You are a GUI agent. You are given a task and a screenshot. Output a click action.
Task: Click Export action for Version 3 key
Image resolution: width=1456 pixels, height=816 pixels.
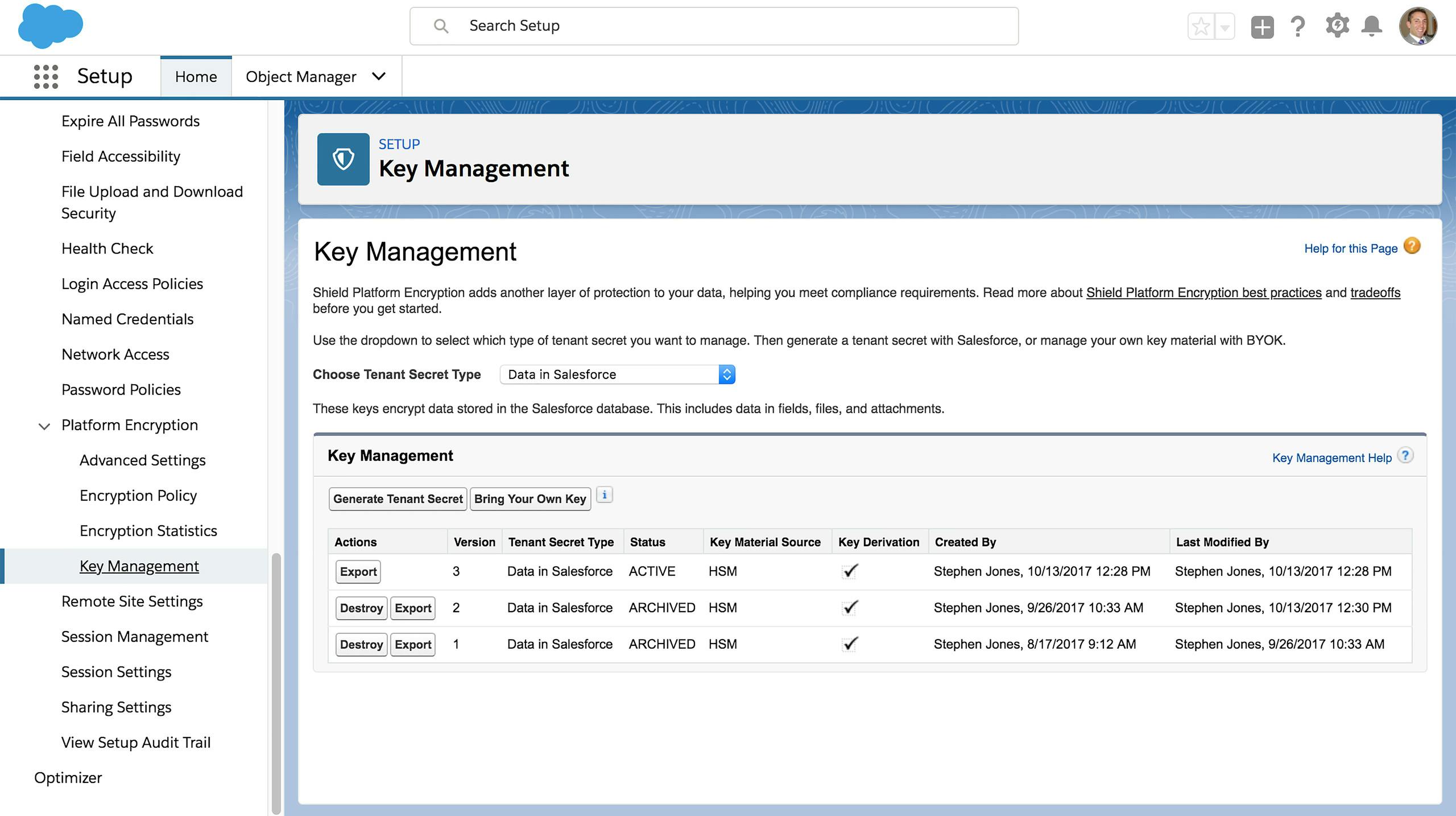[357, 571]
